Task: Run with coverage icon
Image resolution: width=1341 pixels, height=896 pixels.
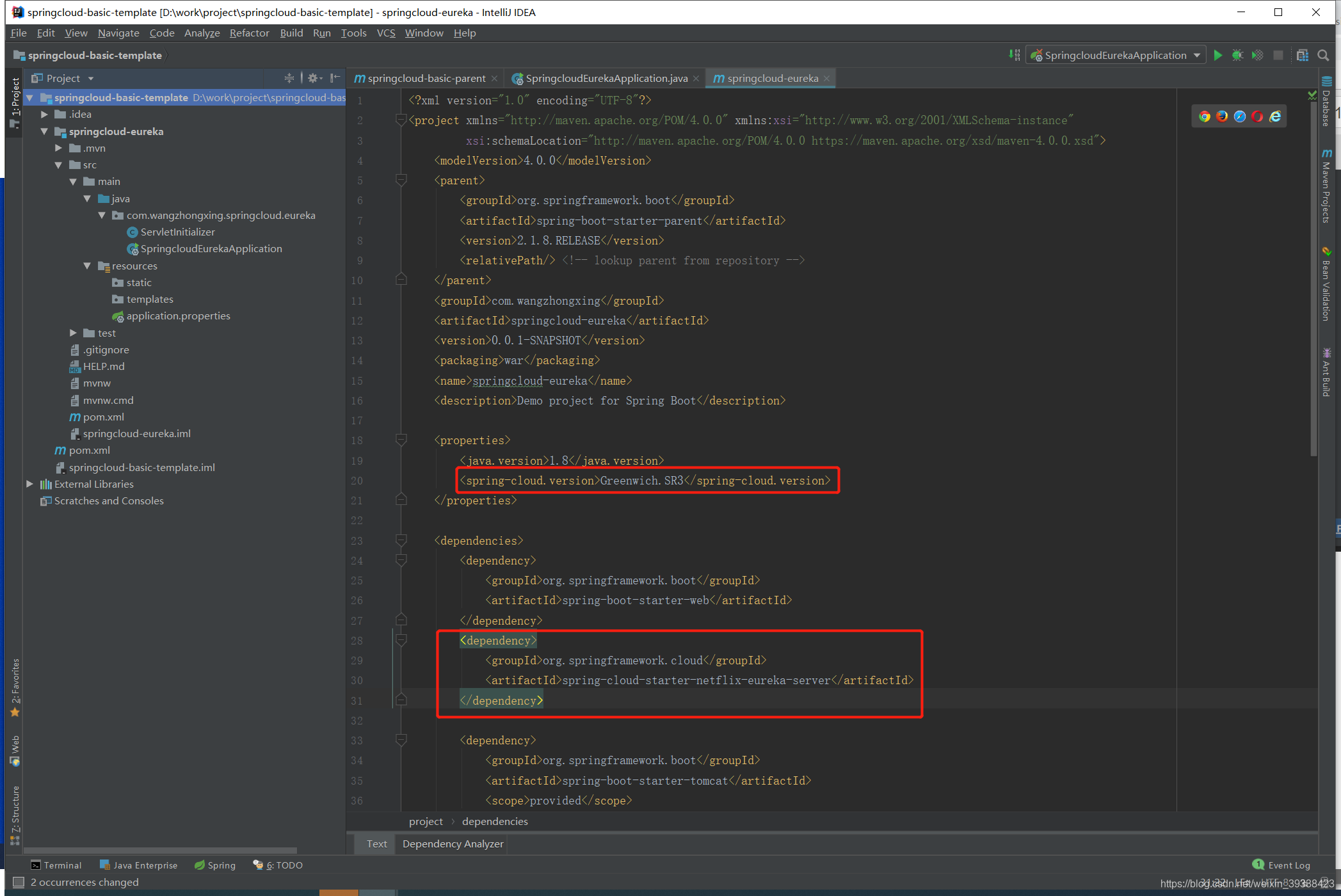Action: (1257, 56)
